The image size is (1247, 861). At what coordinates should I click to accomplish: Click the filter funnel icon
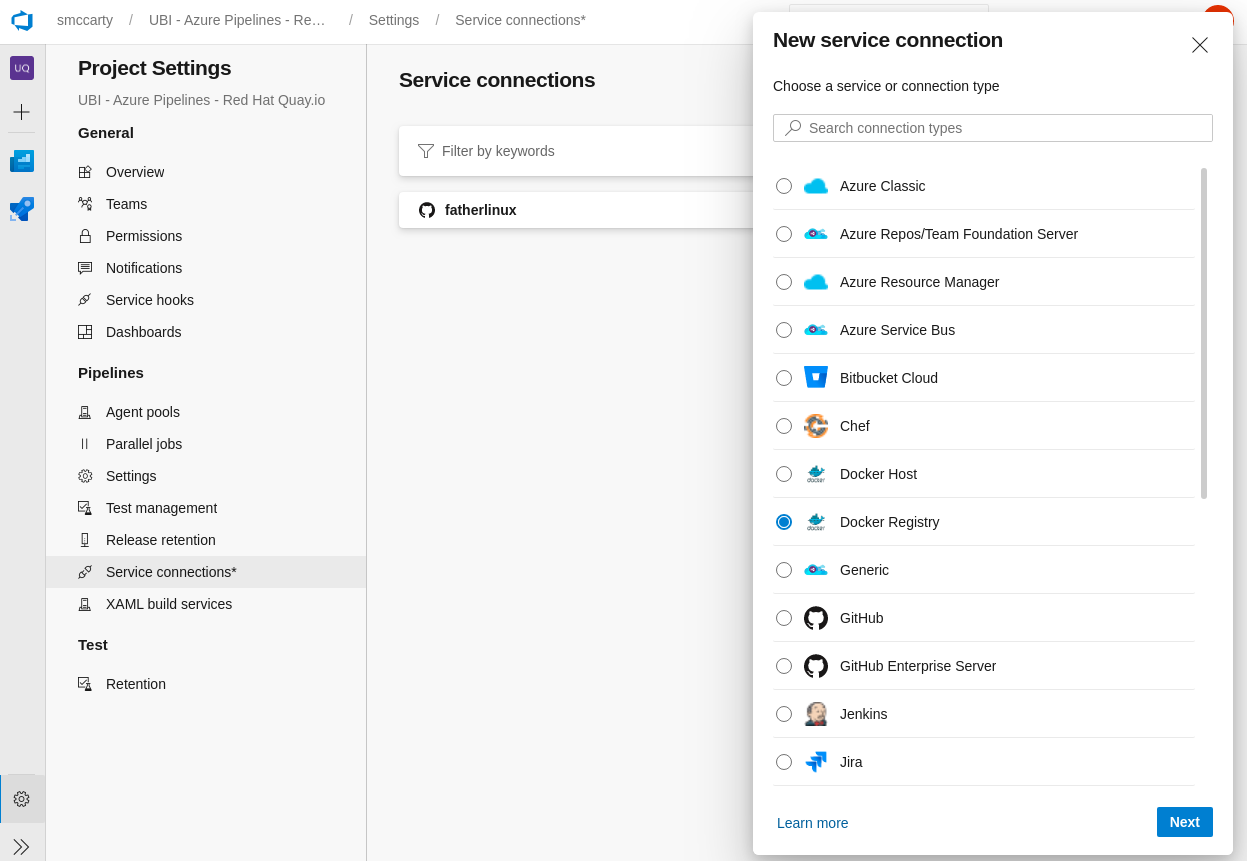coord(426,151)
